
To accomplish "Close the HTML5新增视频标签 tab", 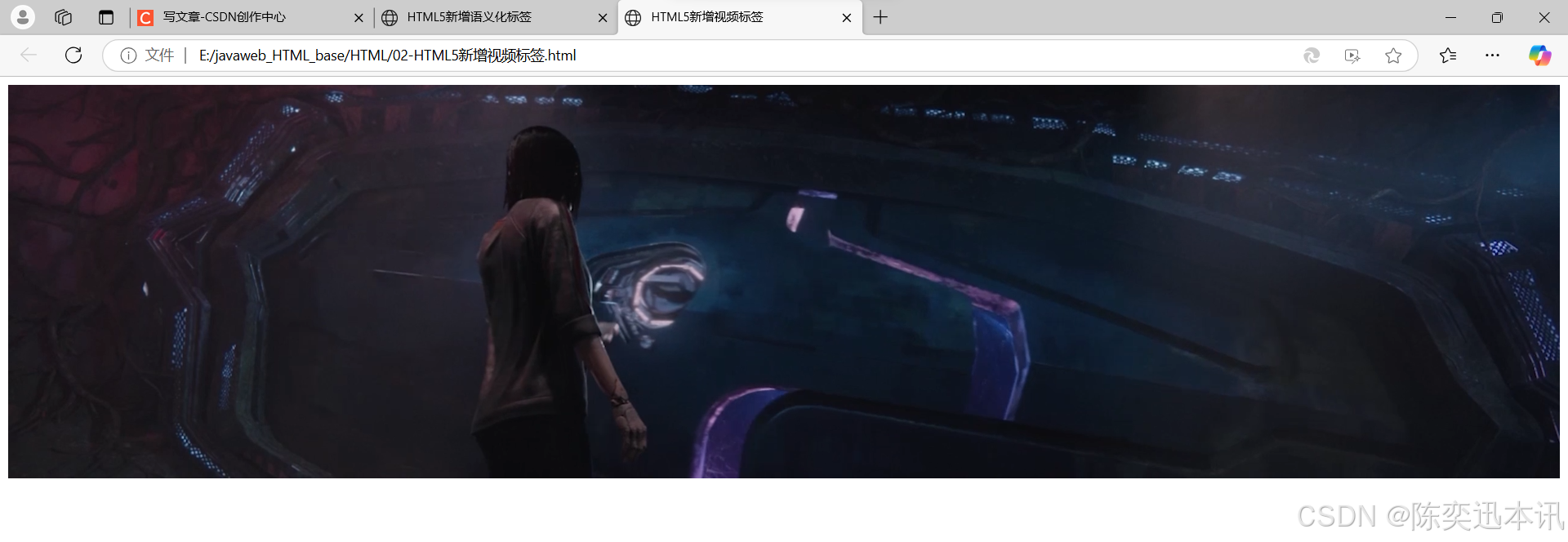I will click(x=847, y=18).
